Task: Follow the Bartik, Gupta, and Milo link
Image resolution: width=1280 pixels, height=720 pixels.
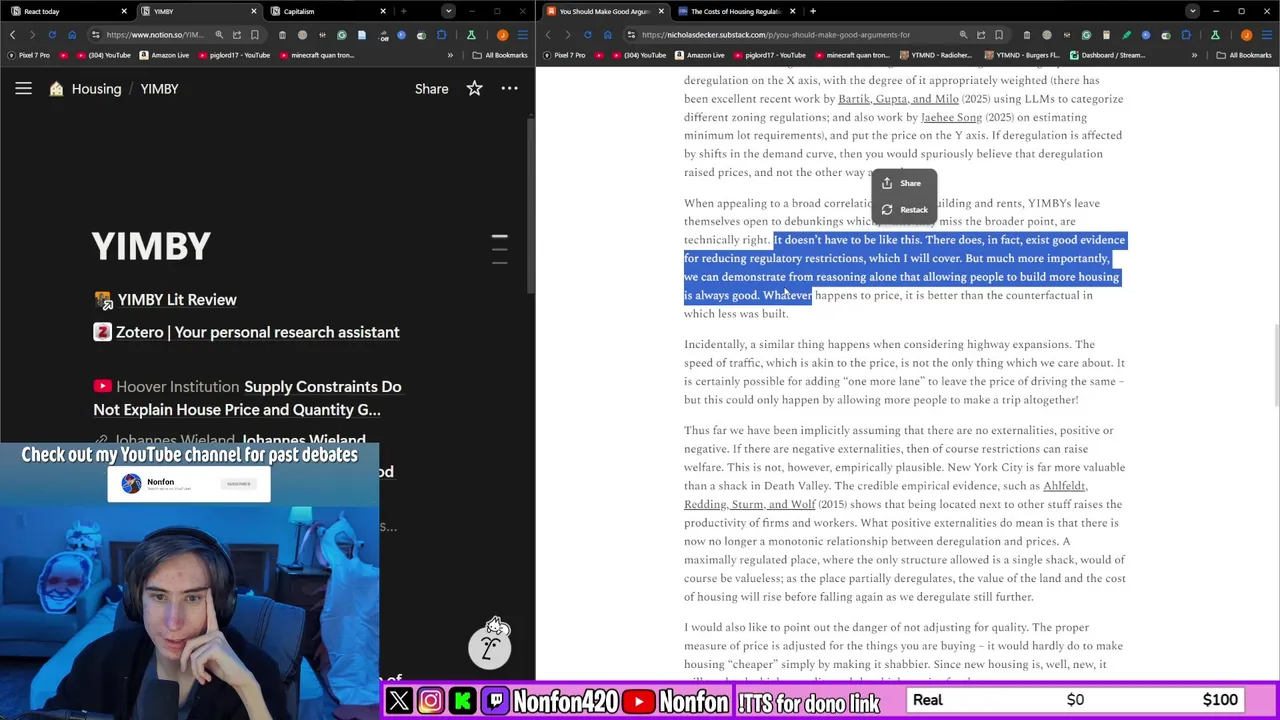Action: point(898,99)
